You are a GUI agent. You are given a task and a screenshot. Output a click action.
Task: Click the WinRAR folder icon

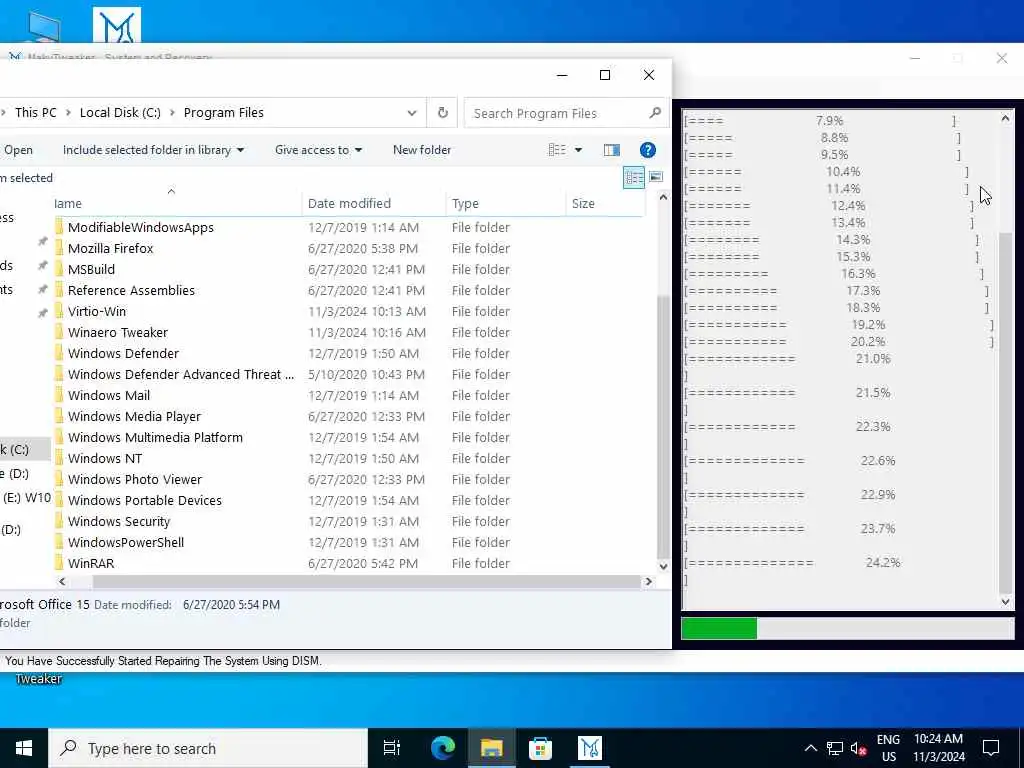(x=59, y=563)
